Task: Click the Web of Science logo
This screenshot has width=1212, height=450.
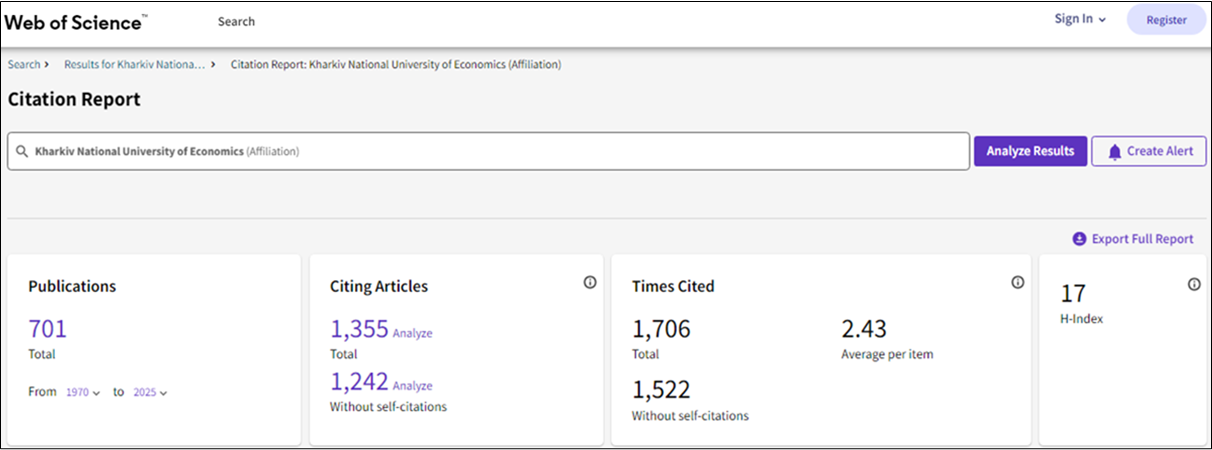Action: pos(76,21)
